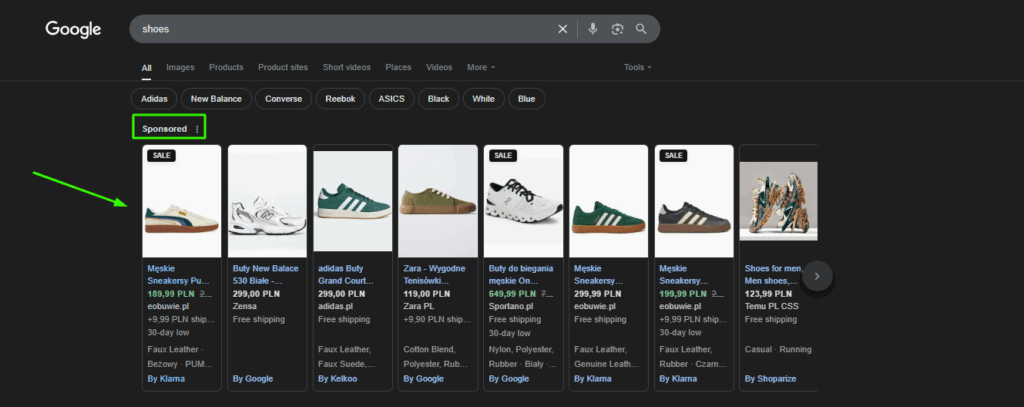Open the adidas Buty Grand Court link
1024x407 pixels.
346,274
